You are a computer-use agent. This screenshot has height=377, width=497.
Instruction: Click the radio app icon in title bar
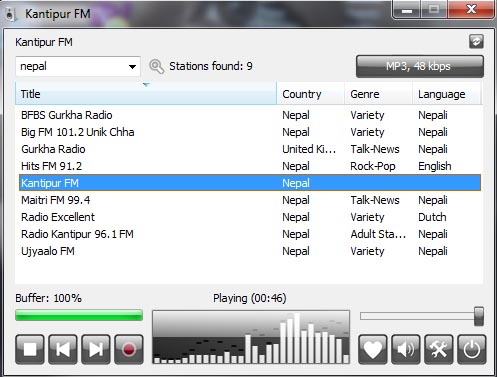click(x=10, y=14)
